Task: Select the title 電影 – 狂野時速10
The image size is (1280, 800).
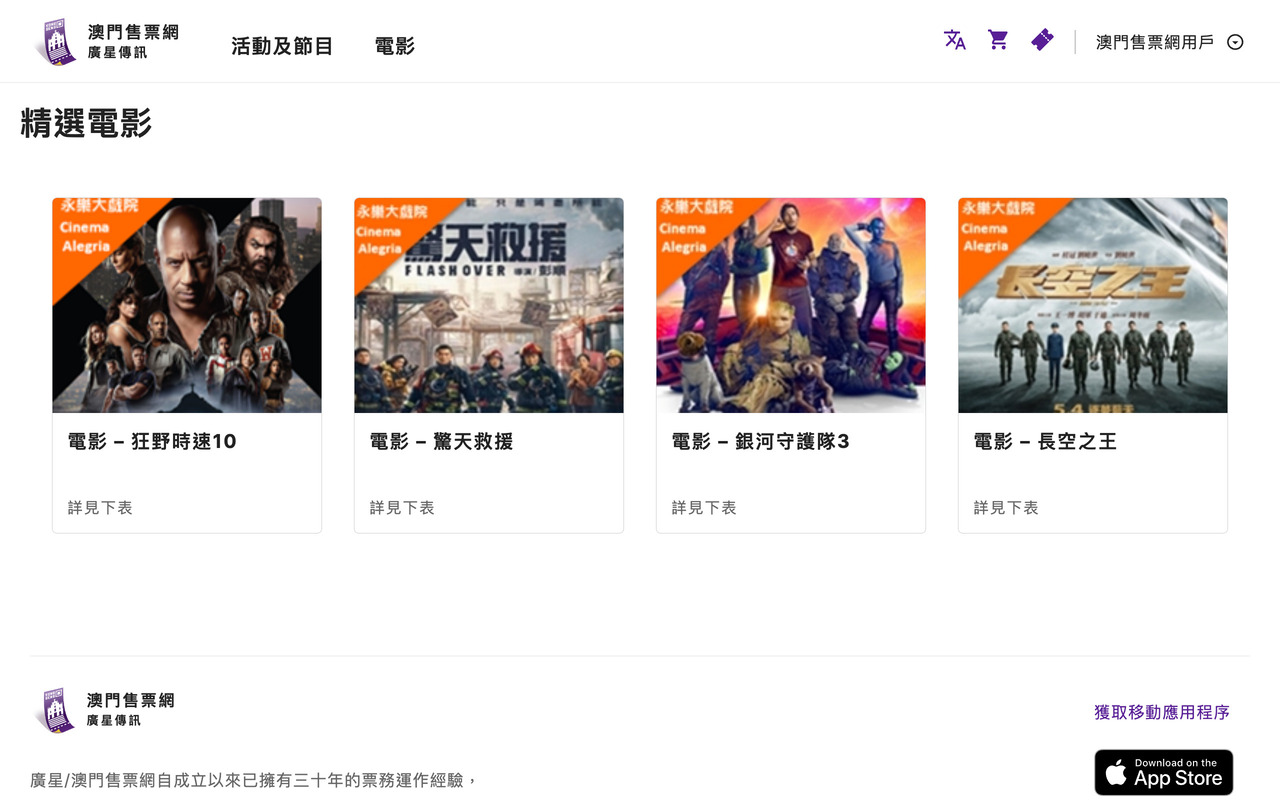Action: pyautogui.click(x=152, y=441)
